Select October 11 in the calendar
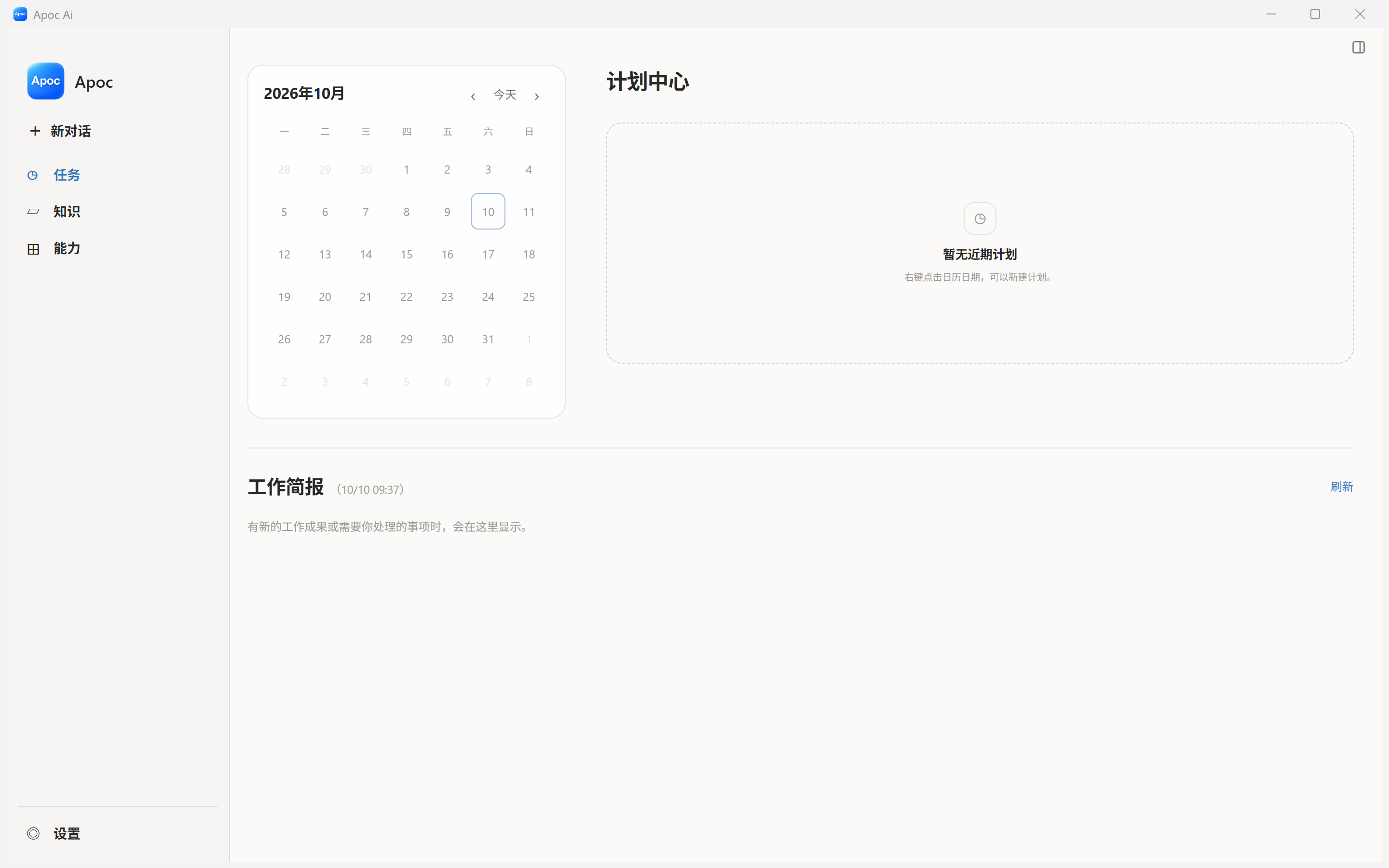Screen dimensions: 1389x868 click(529, 212)
